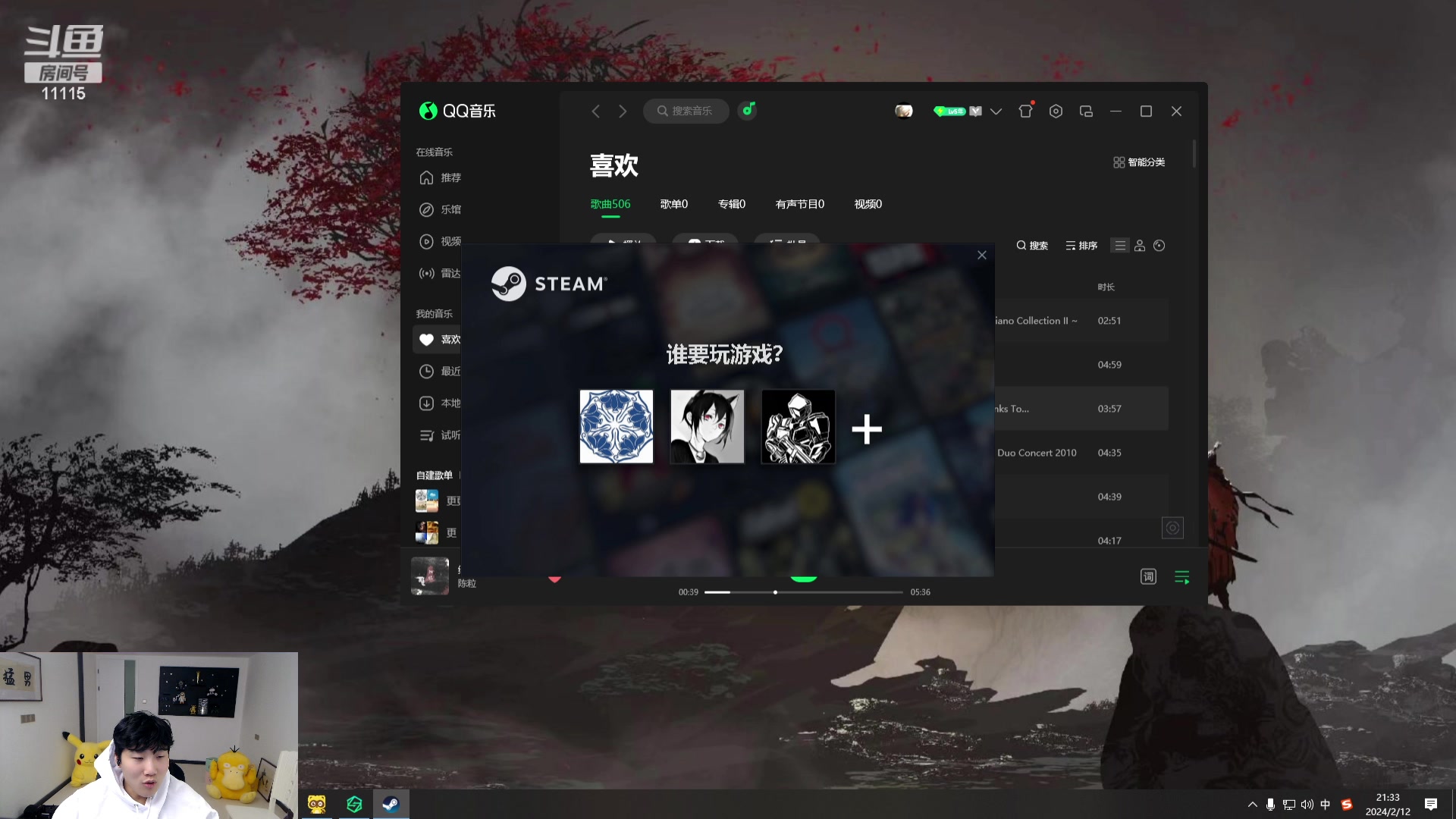The height and width of the screenshot is (819, 1456).
Task: Click artist name 陈粒 in the player bar
Action: 466,583
